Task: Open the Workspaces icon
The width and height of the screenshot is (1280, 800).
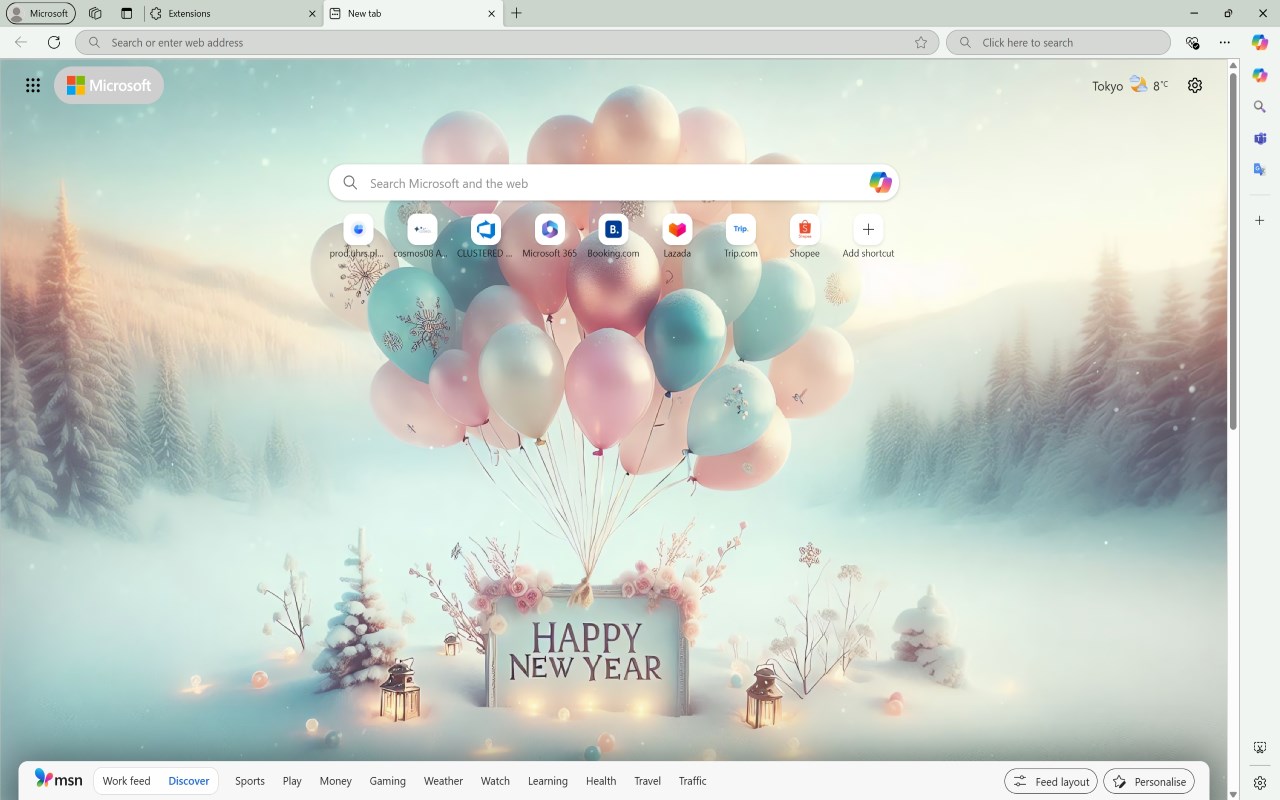Action: [95, 14]
